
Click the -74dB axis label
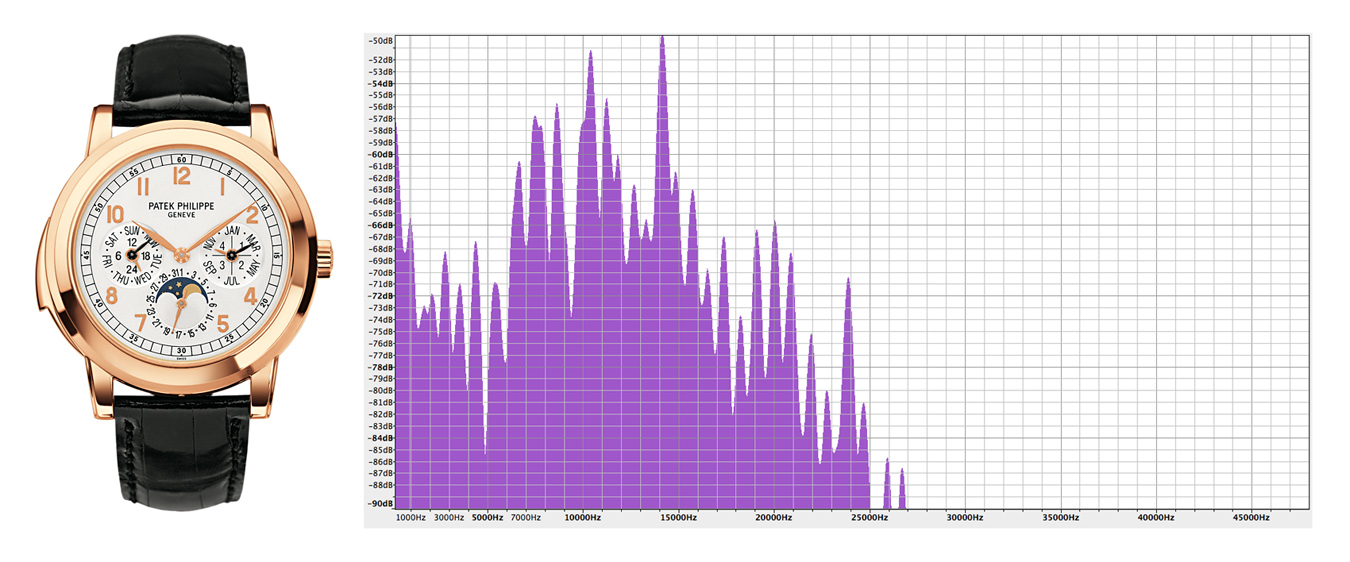pyautogui.click(x=381, y=319)
